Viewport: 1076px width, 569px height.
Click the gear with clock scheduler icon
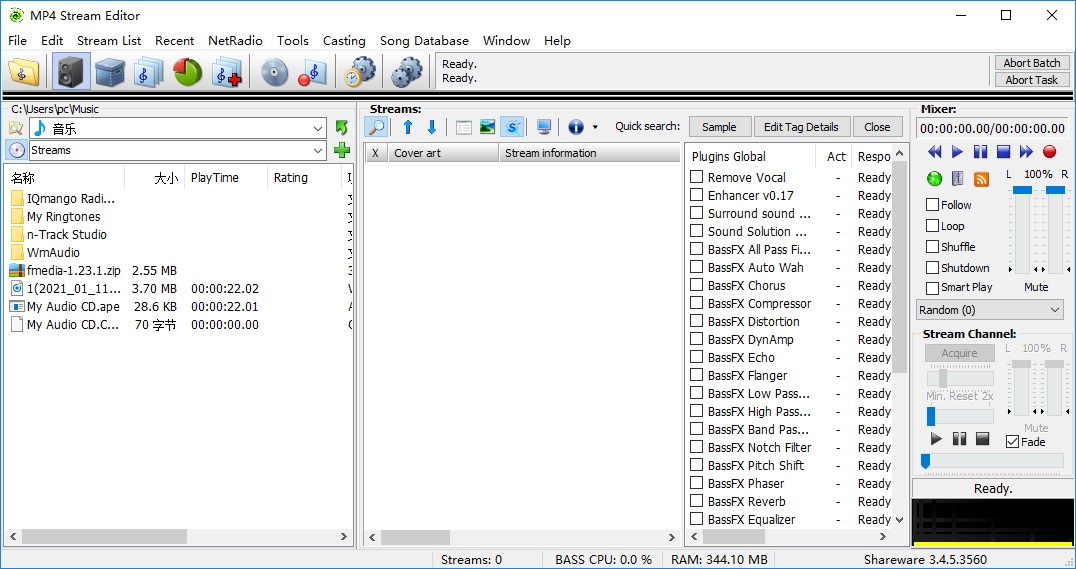[360, 72]
